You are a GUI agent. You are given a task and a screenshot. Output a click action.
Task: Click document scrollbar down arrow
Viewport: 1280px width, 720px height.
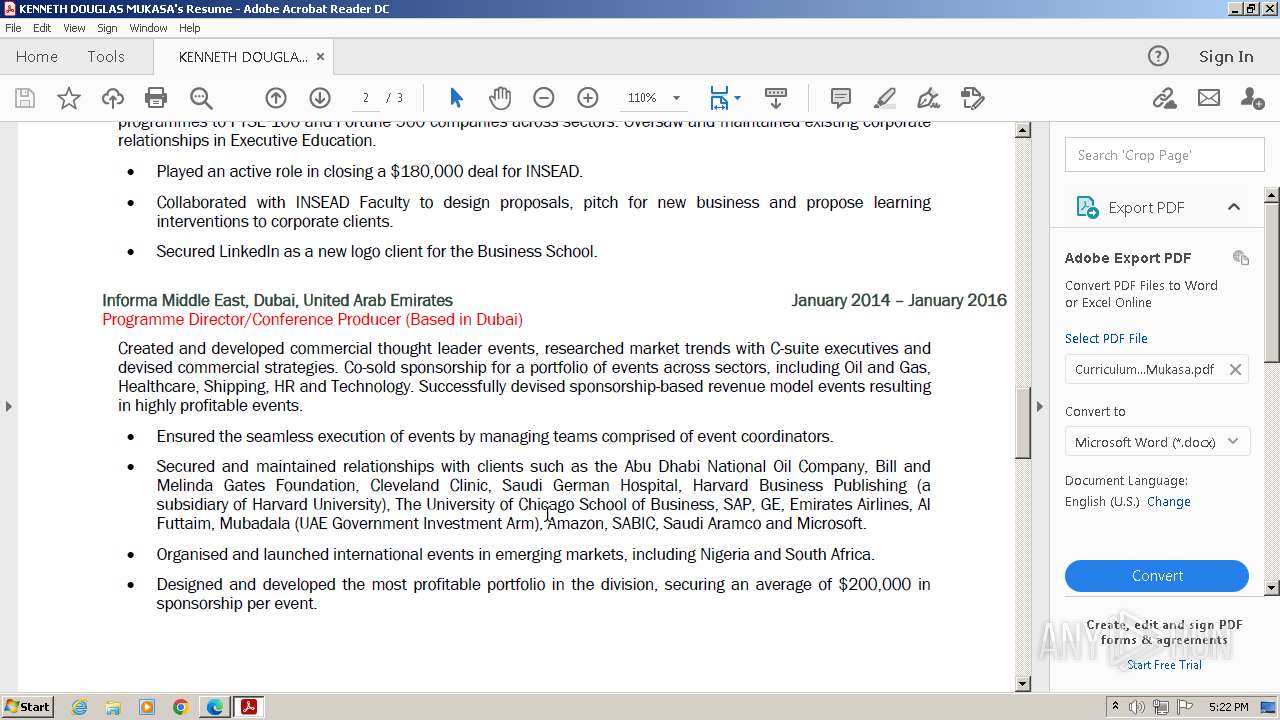point(1023,684)
